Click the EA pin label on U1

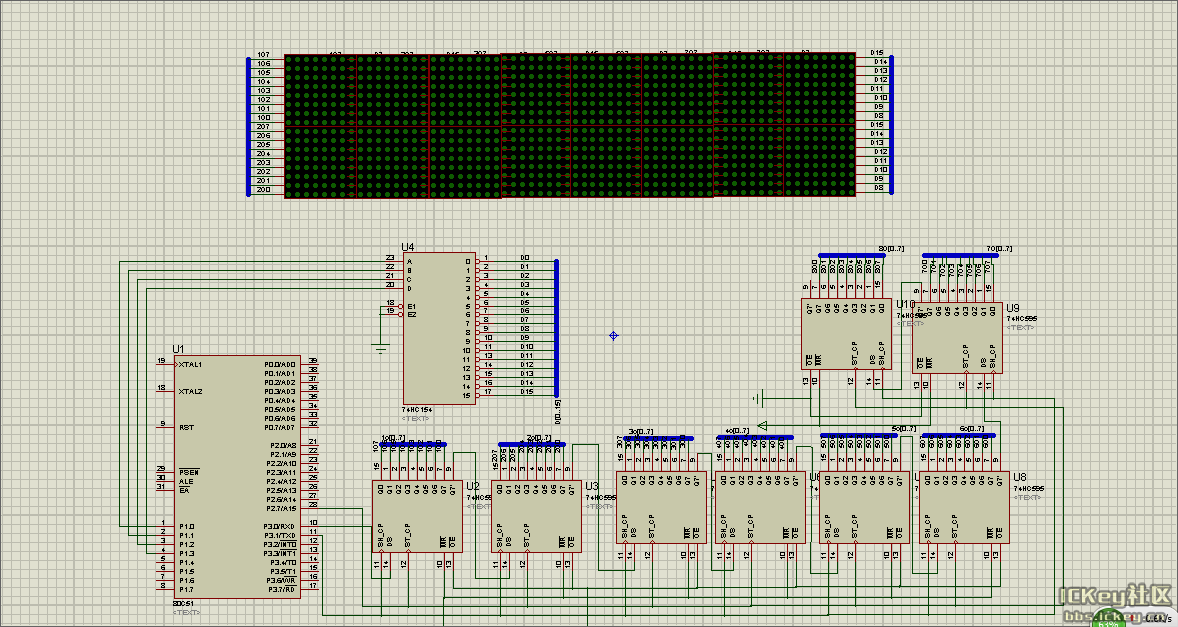pos(183,490)
